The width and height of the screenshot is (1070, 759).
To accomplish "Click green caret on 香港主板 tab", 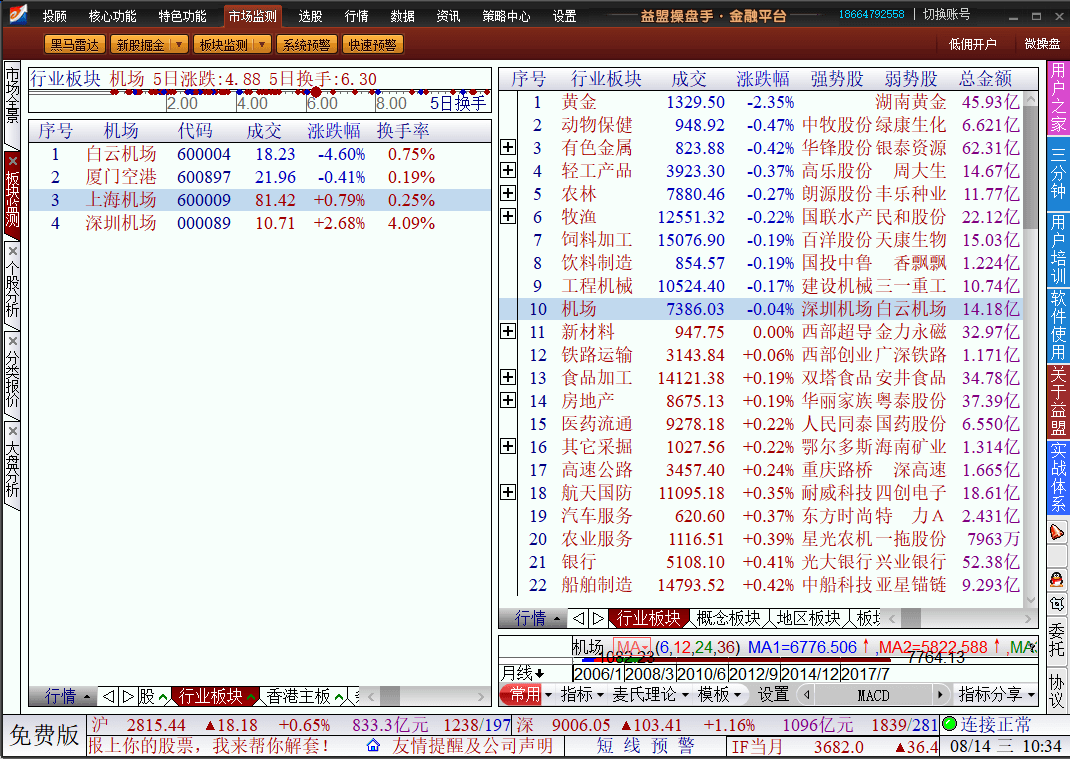I will pyautogui.click(x=338, y=698).
